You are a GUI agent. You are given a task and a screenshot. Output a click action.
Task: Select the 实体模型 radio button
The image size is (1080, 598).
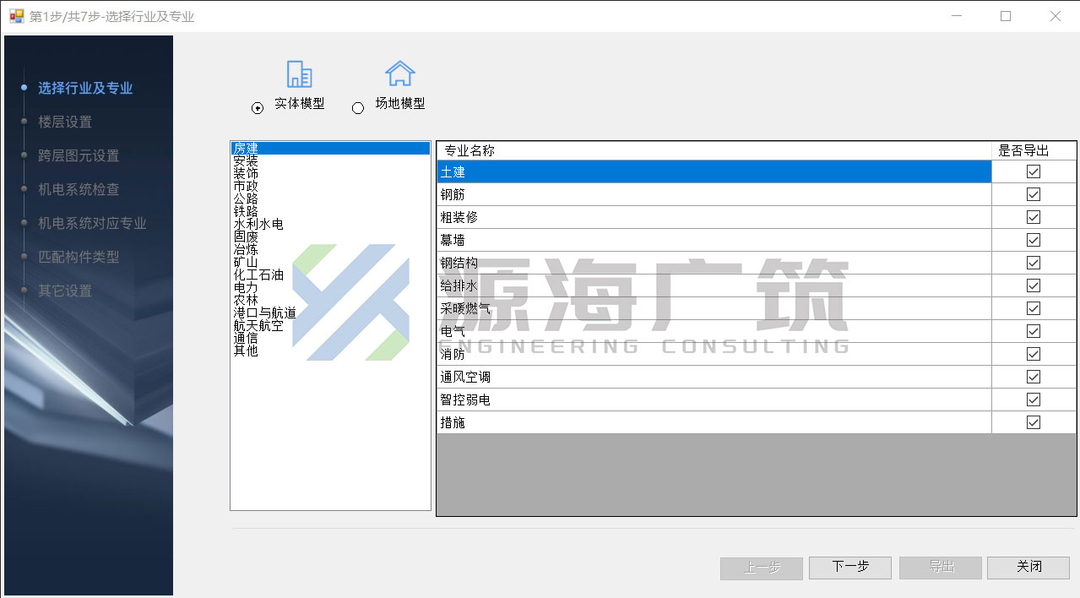click(x=258, y=108)
